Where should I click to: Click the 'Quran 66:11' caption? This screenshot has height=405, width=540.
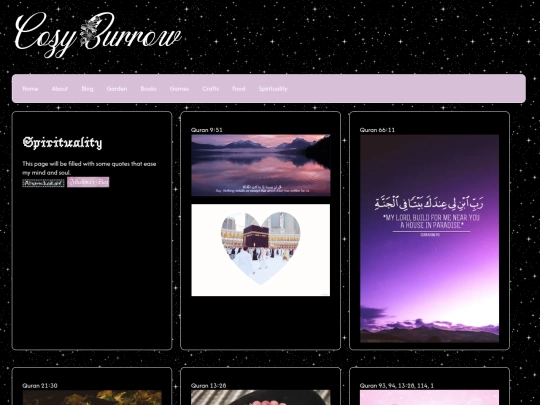coord(377,130)
